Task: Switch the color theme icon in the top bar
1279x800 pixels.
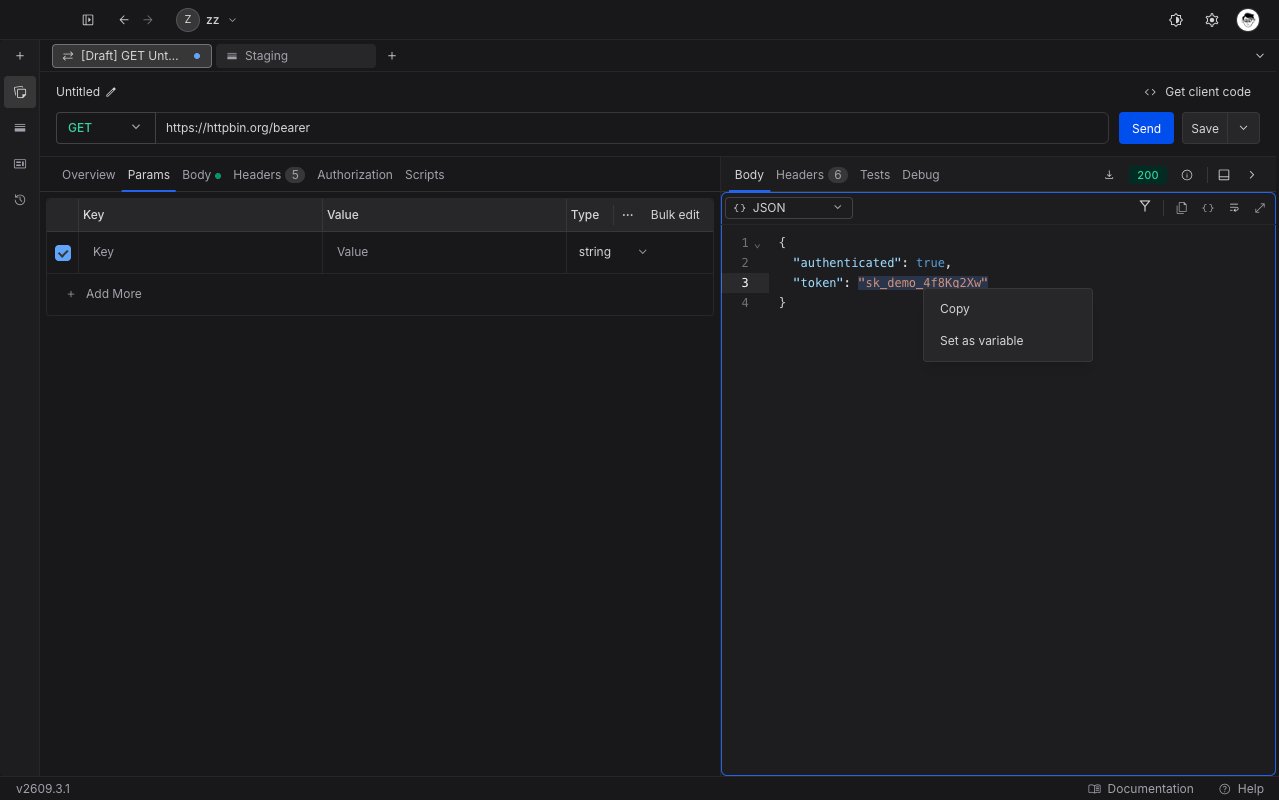Action: (1176, 20)
